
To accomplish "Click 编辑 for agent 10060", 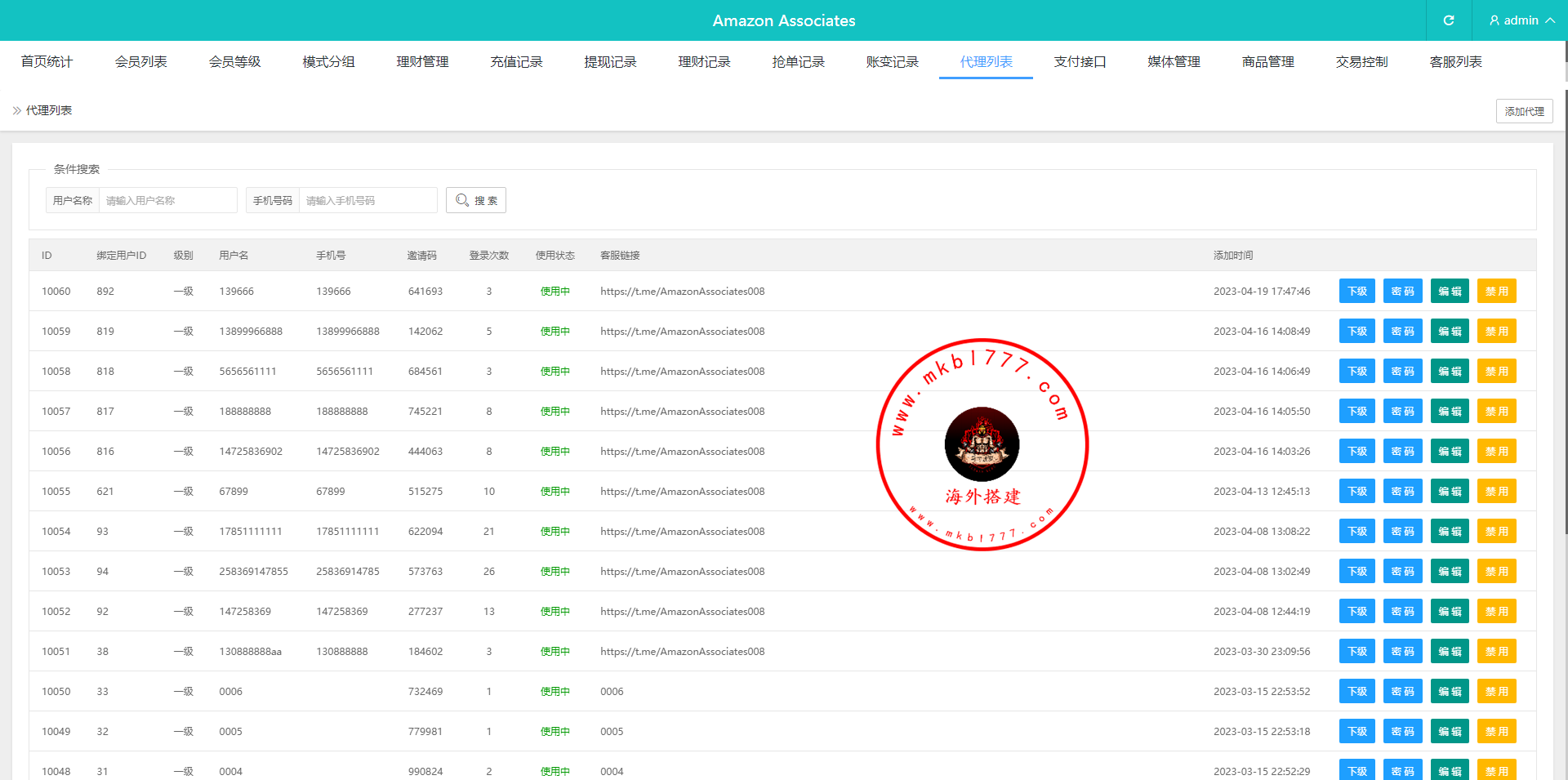I will click(x=1450, y=291).
